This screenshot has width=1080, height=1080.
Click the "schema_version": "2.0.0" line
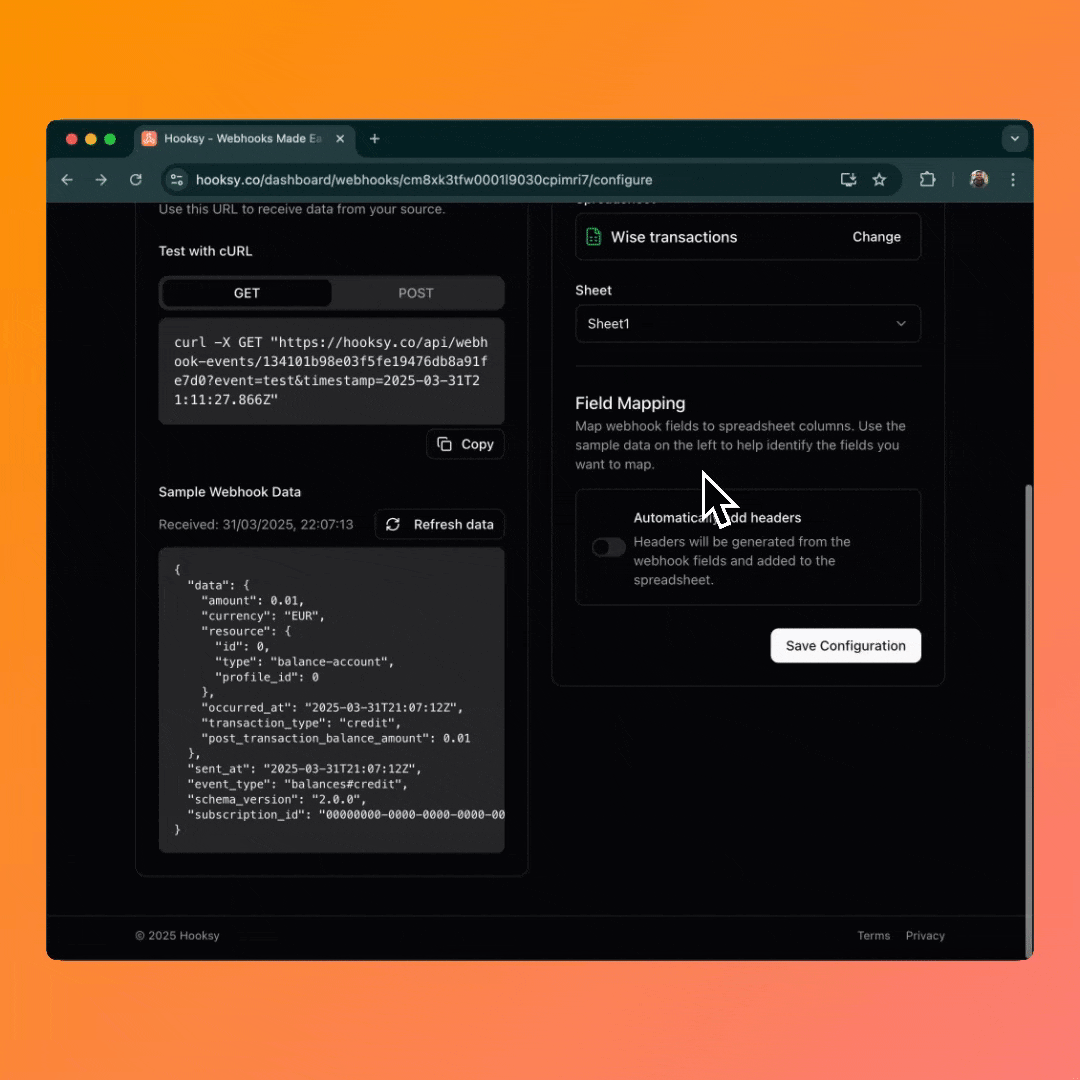coord(277,800)
